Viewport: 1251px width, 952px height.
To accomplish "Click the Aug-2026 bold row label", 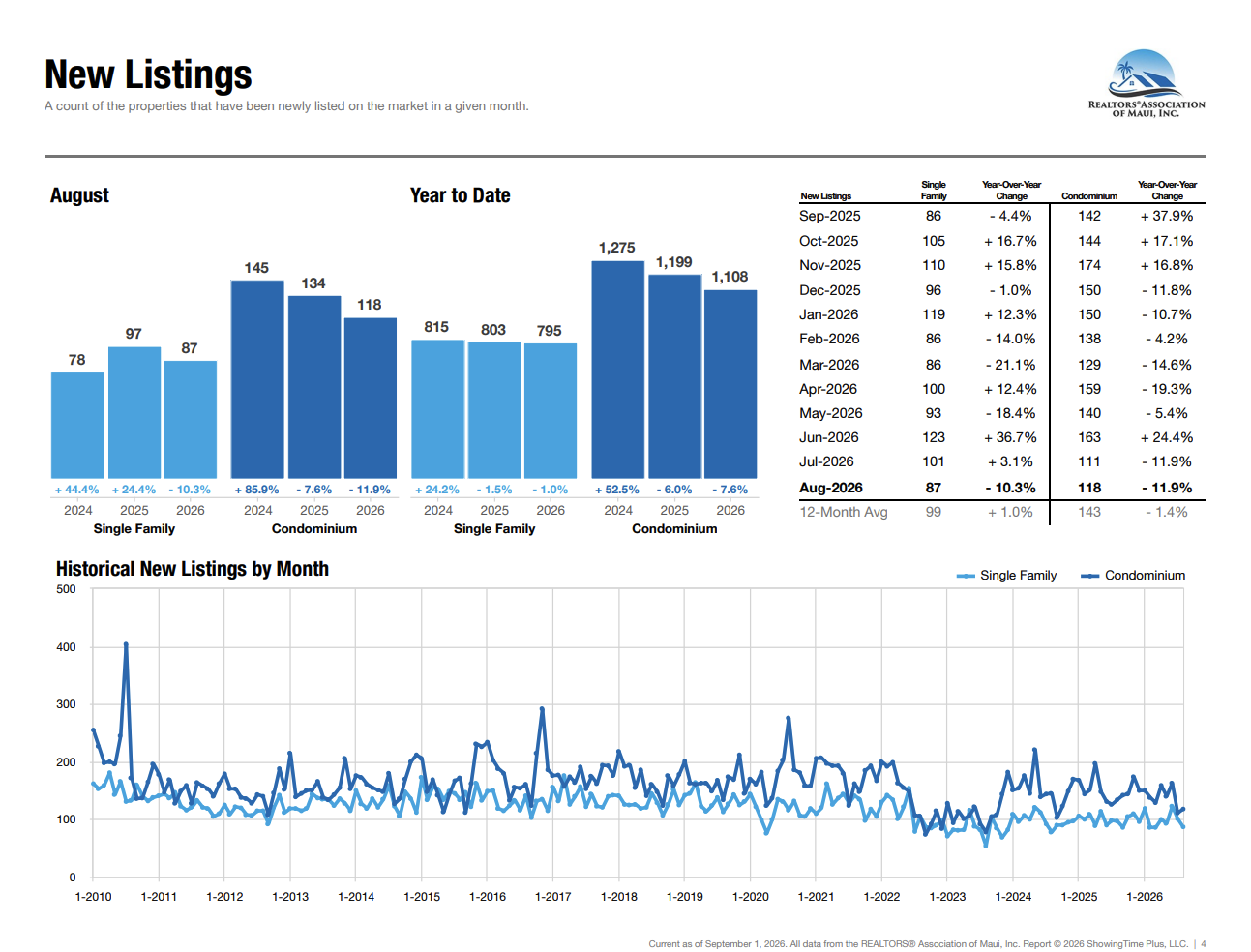I will (x=830, y=488).
